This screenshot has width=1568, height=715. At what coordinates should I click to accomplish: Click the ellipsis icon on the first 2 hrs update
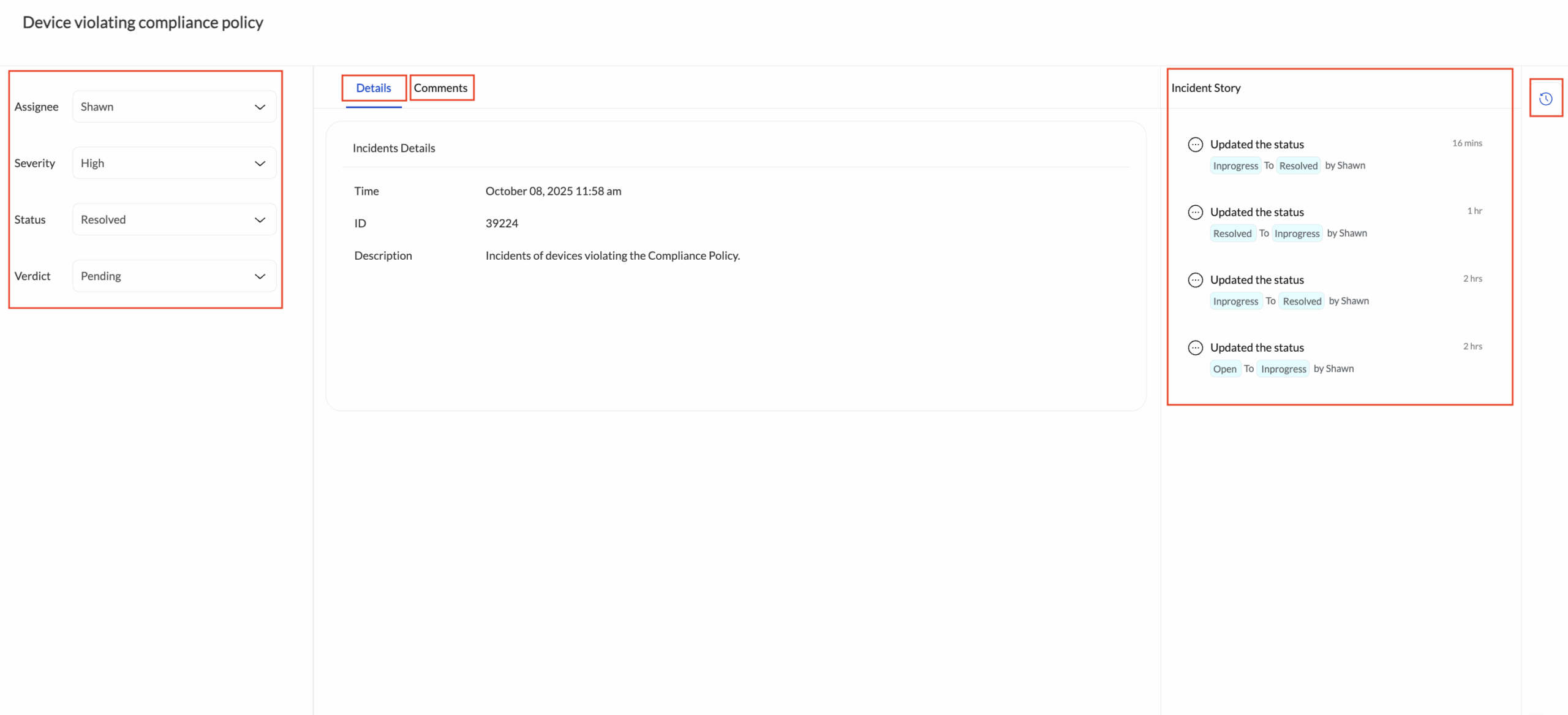click(x=1196, y=280)
